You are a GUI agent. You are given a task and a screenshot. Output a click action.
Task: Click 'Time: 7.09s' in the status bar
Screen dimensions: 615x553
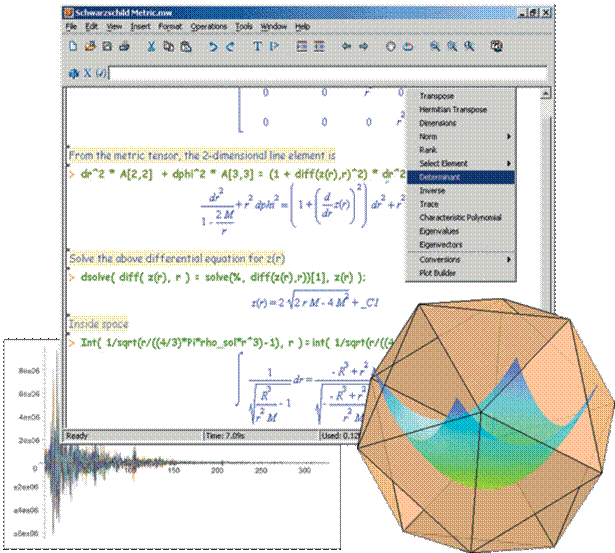point(225,436)
